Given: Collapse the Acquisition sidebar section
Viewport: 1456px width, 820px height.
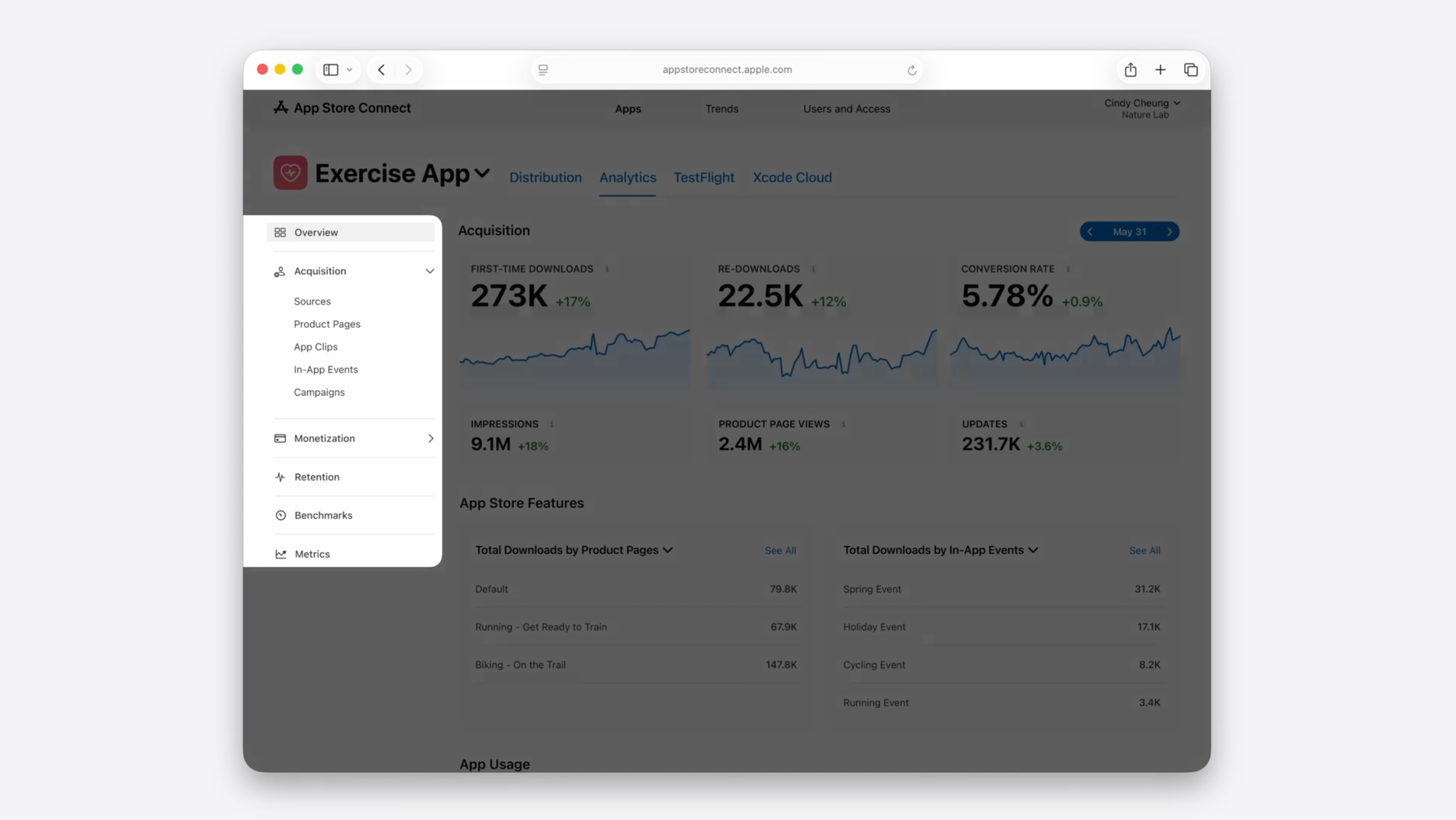Looking at the screenshot, I should [429, 271].
